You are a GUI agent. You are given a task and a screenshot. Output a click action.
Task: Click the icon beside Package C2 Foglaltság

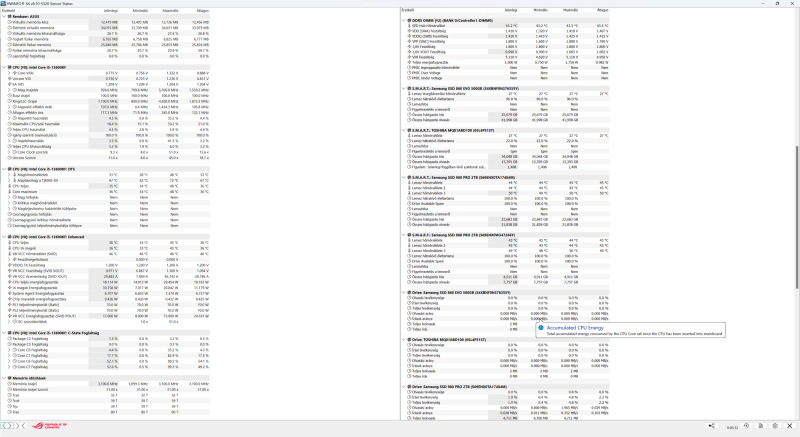(x=10, y=339)
